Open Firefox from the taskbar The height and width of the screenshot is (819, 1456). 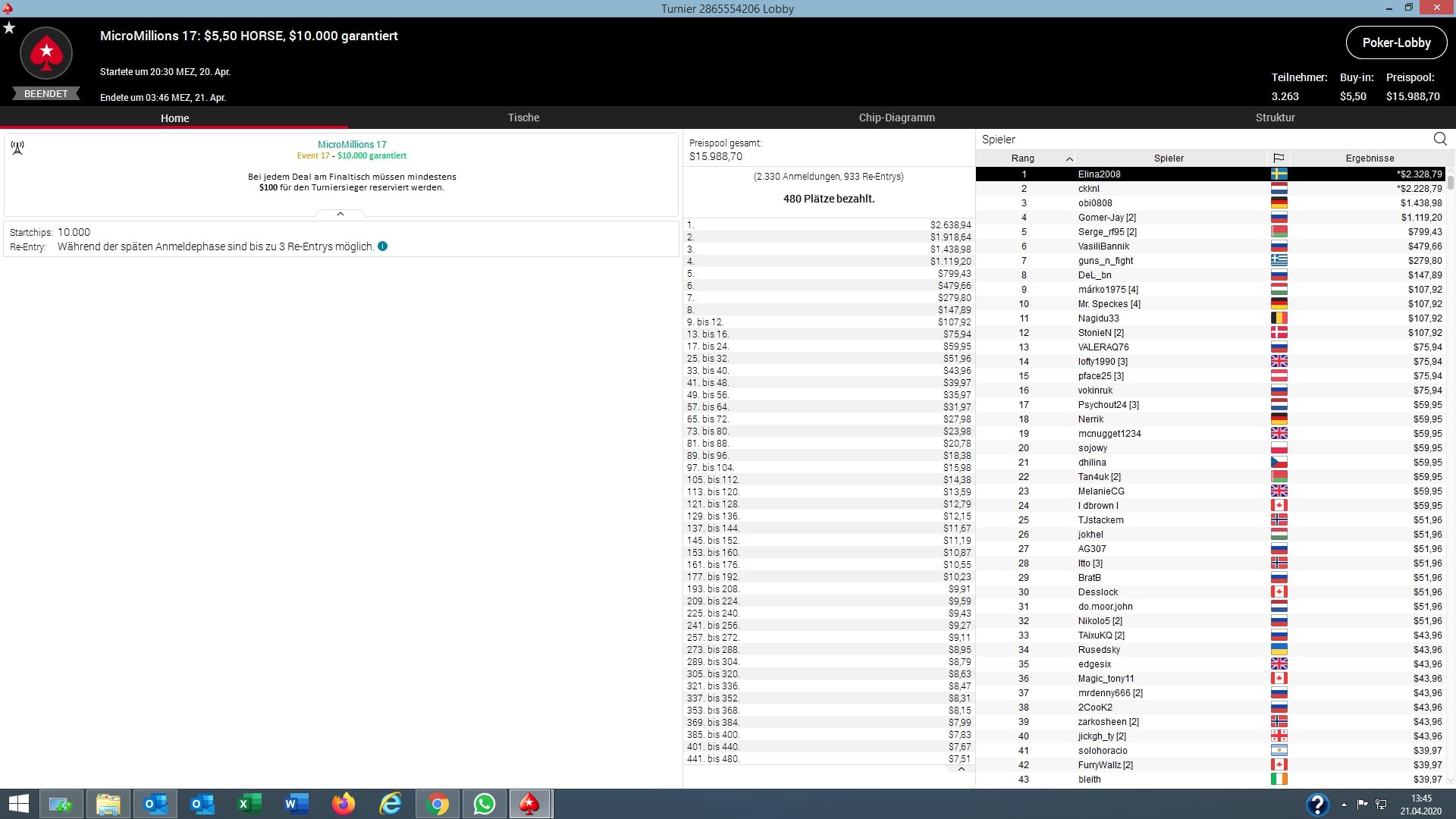344,804
